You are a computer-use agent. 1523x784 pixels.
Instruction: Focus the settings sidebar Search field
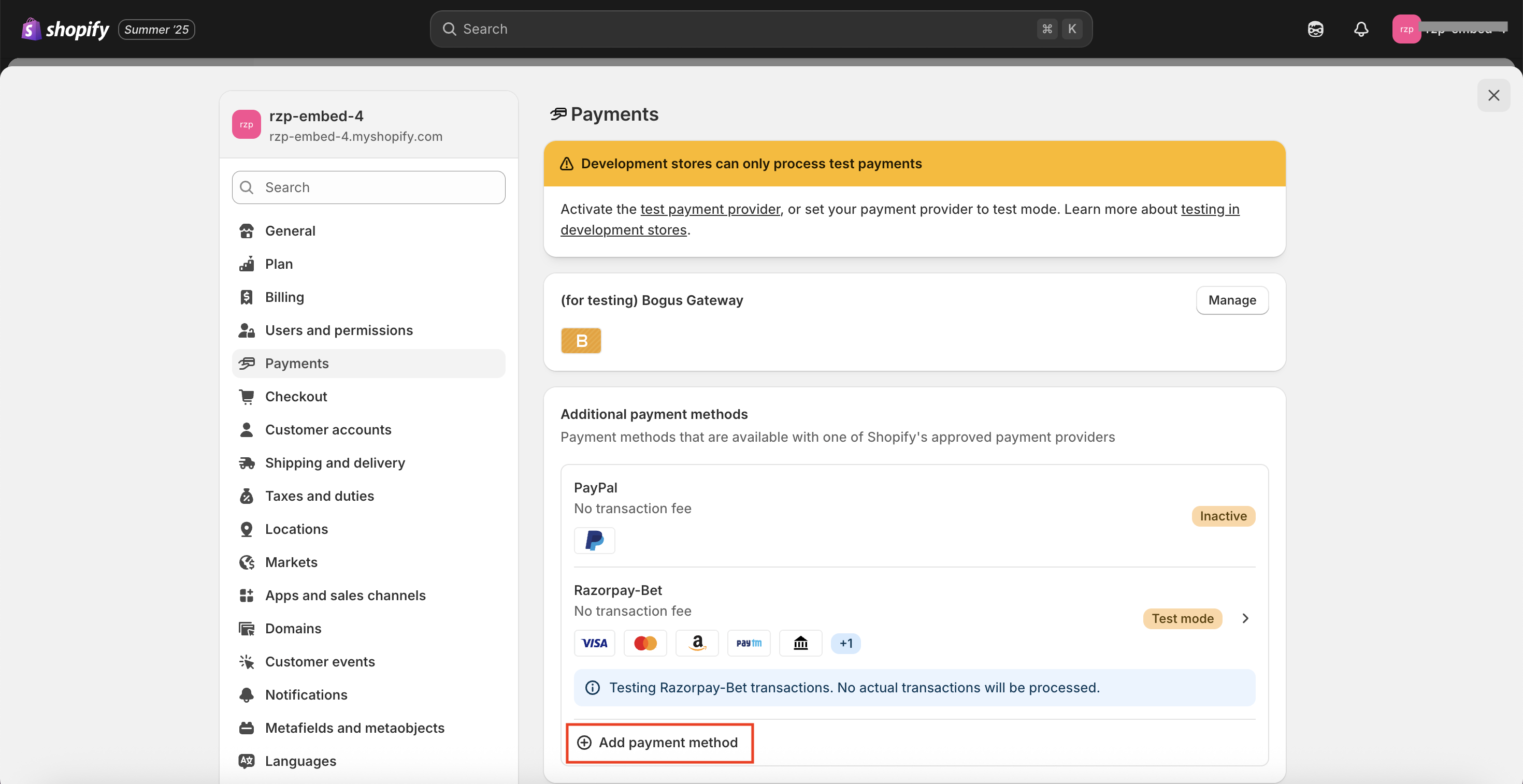tap(368, 187)
